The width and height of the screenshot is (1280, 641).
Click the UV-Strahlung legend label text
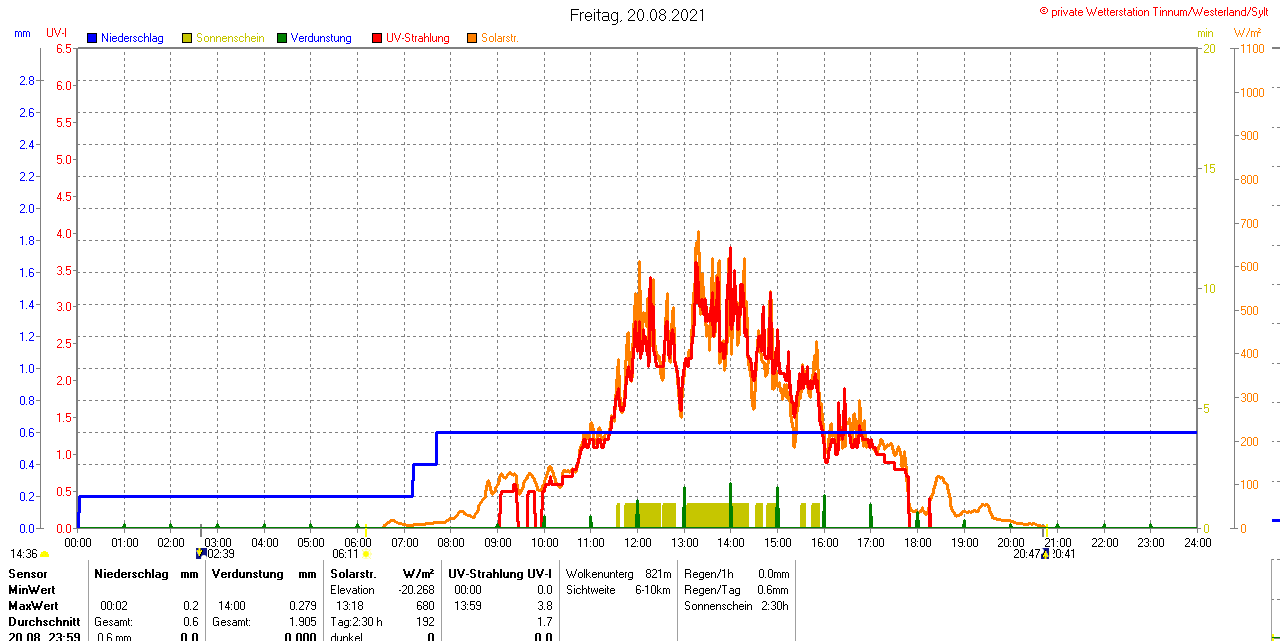(x=418, y=38)
